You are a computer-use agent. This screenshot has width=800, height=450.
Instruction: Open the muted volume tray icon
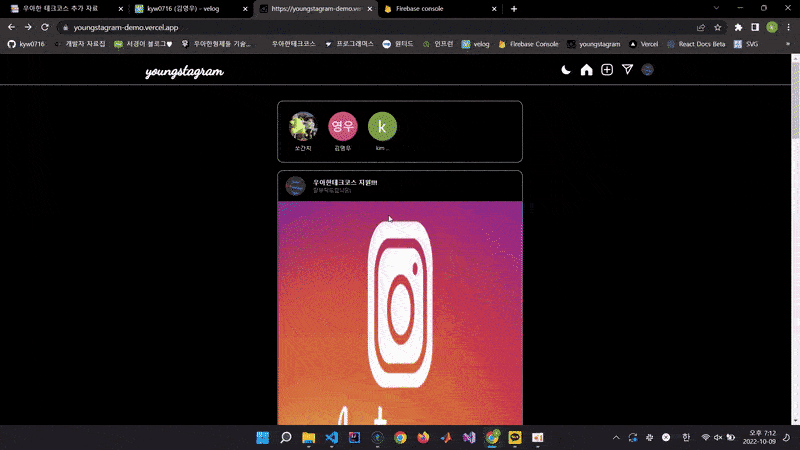pos(718,437)
